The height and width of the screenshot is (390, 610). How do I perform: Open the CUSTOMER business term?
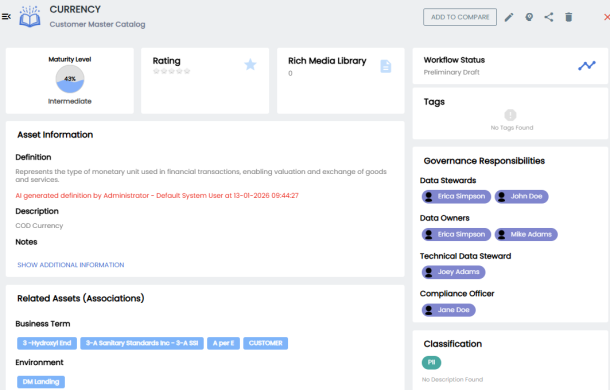(266, 343)
